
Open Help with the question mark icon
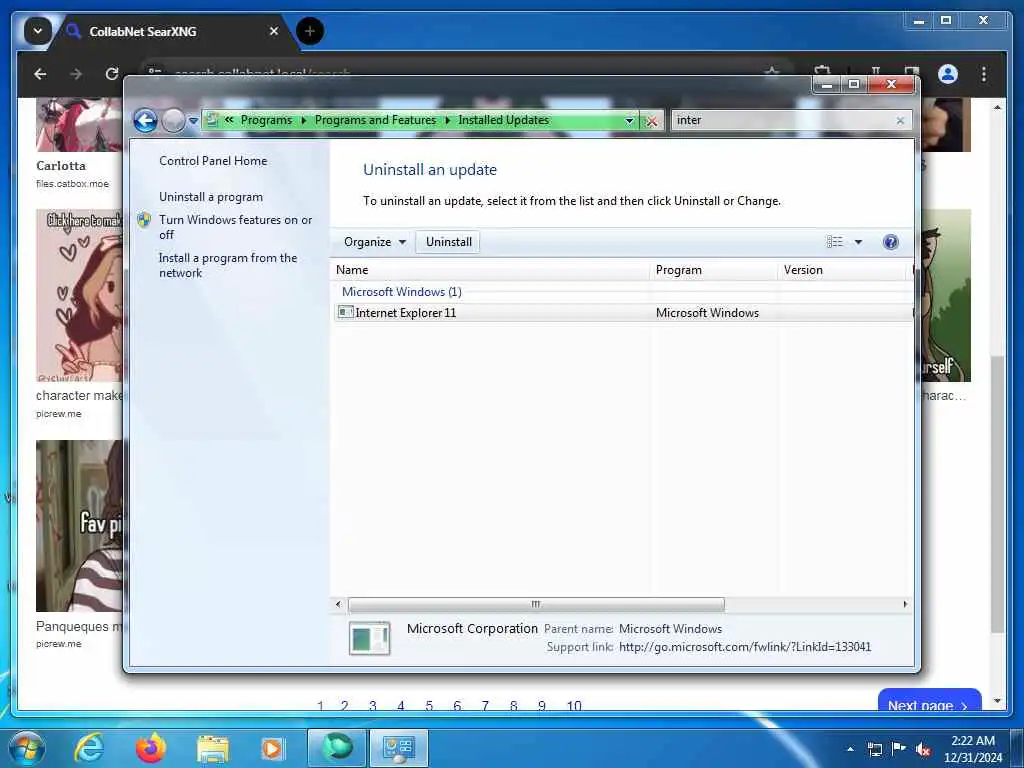coord(891,242)
